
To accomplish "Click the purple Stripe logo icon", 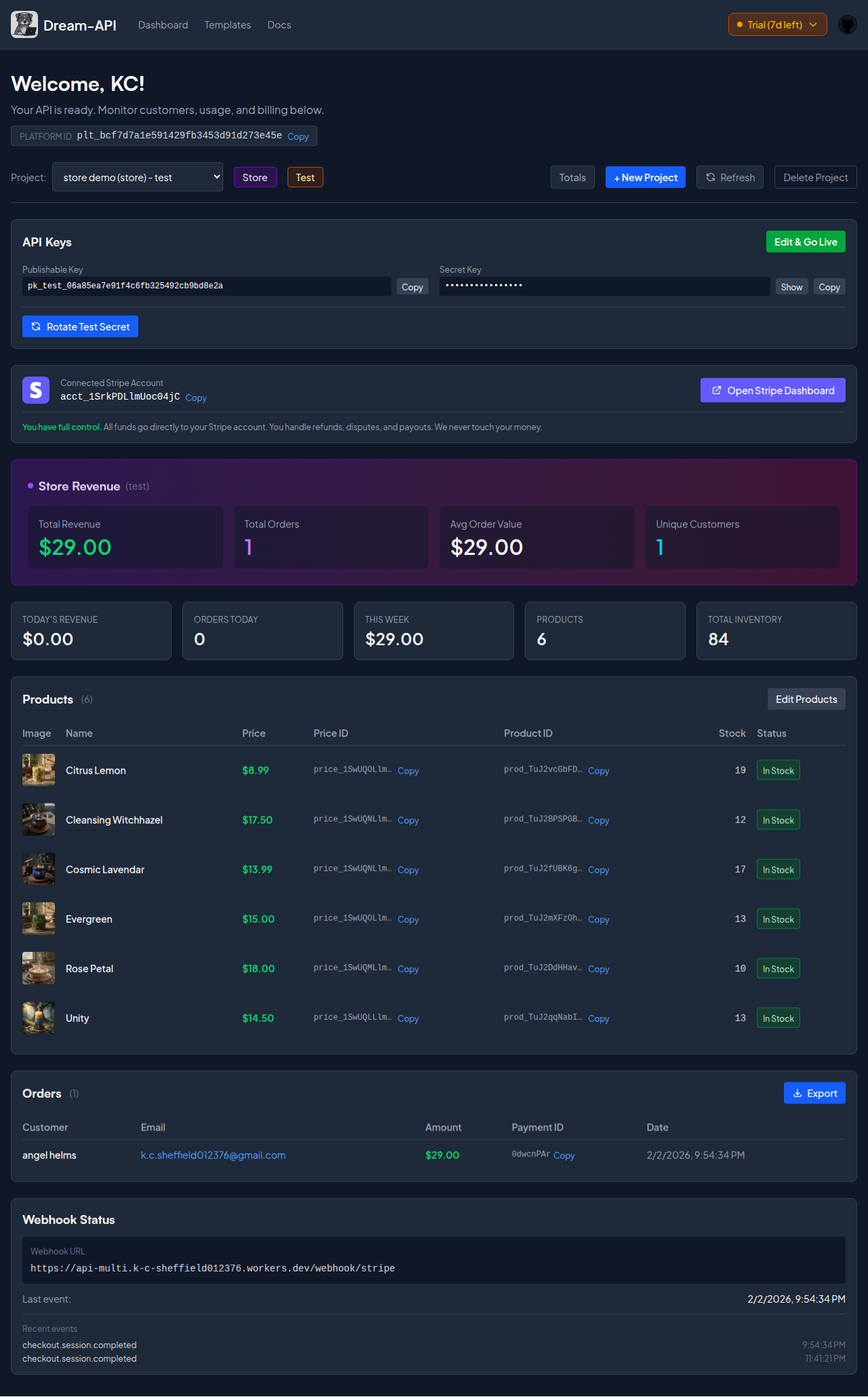I will click(x=36, y=390).
